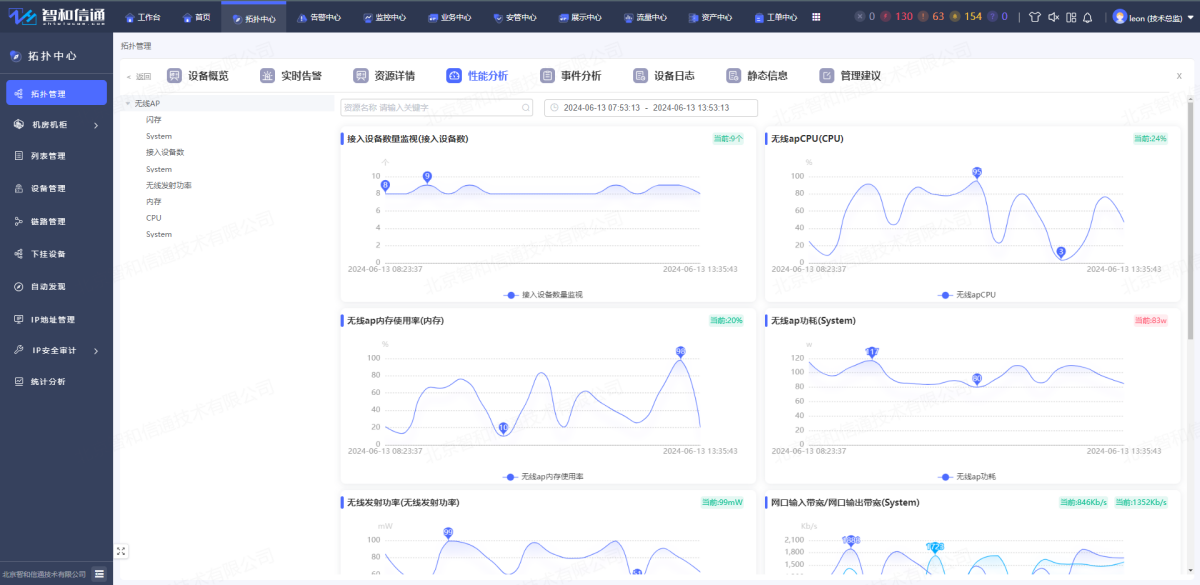Click the yellow 154 alarm count badge
The width and height of the screenshot is (1200, 585).
pyautogui.click(x=967, y=17)
